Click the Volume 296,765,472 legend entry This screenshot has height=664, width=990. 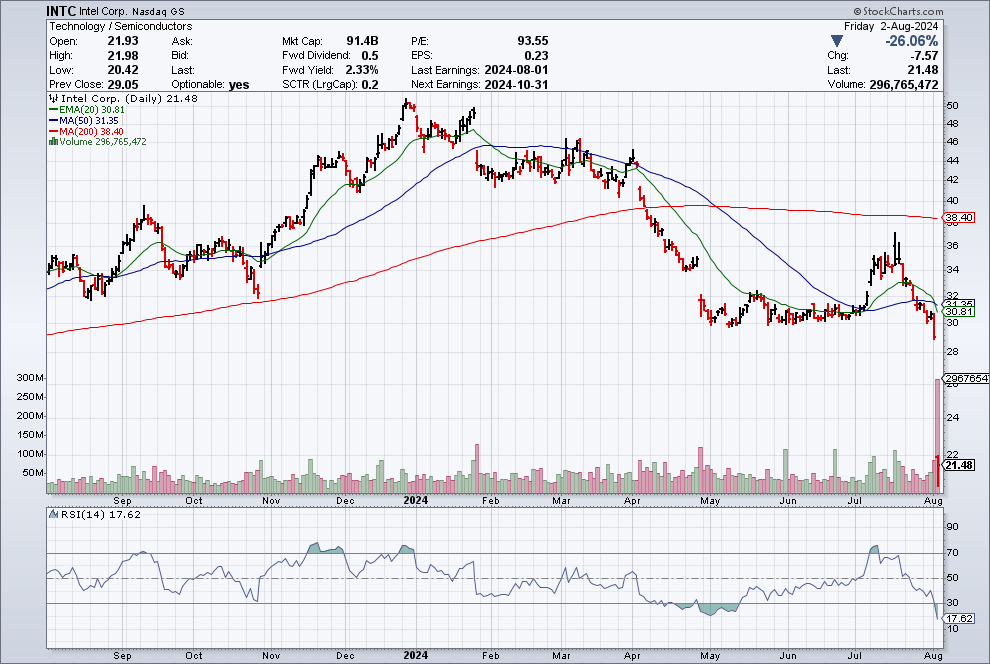[97, 141]
